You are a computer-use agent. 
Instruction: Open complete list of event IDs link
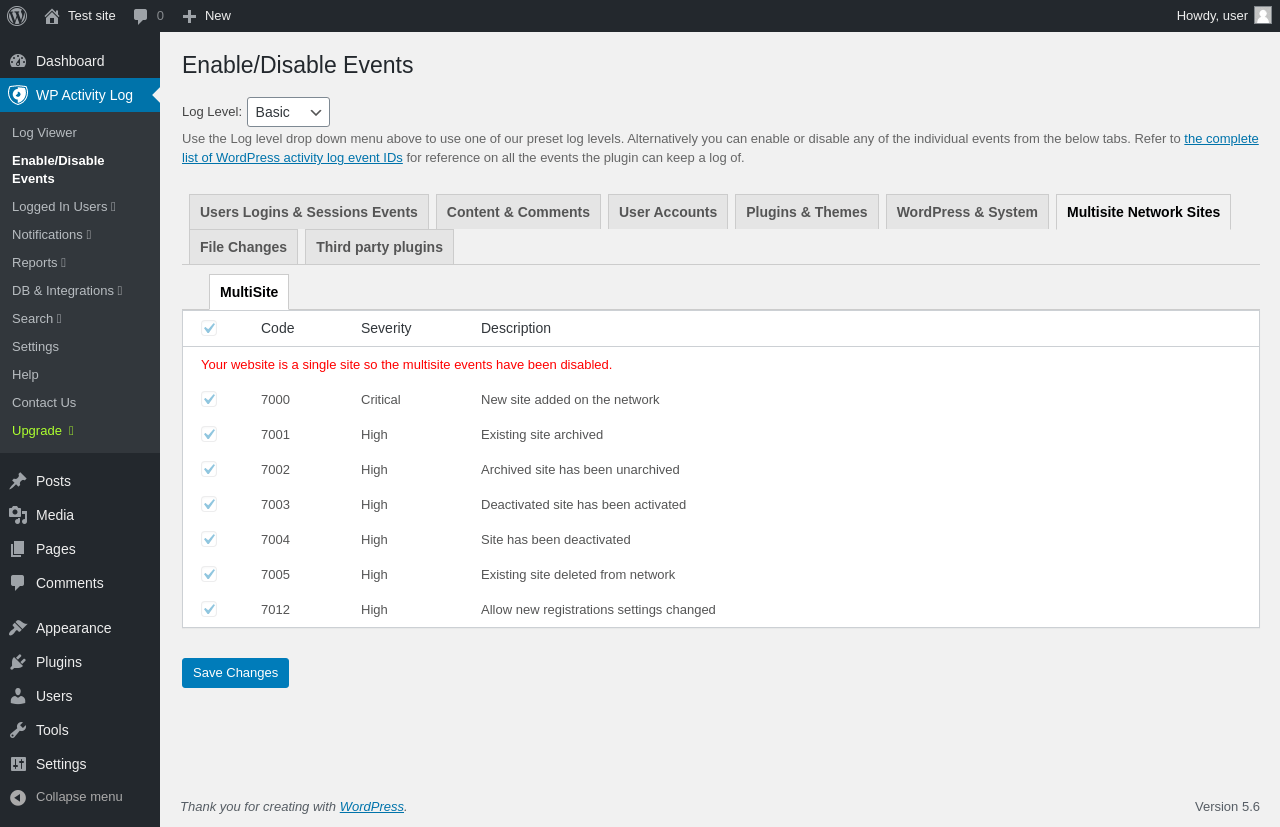pyautogui.click(x=1220, y=139)
